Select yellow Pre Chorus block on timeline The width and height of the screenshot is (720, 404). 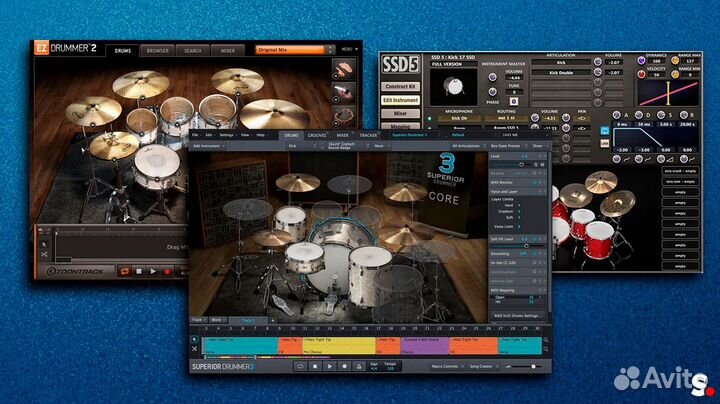click(x=339, y=346)
